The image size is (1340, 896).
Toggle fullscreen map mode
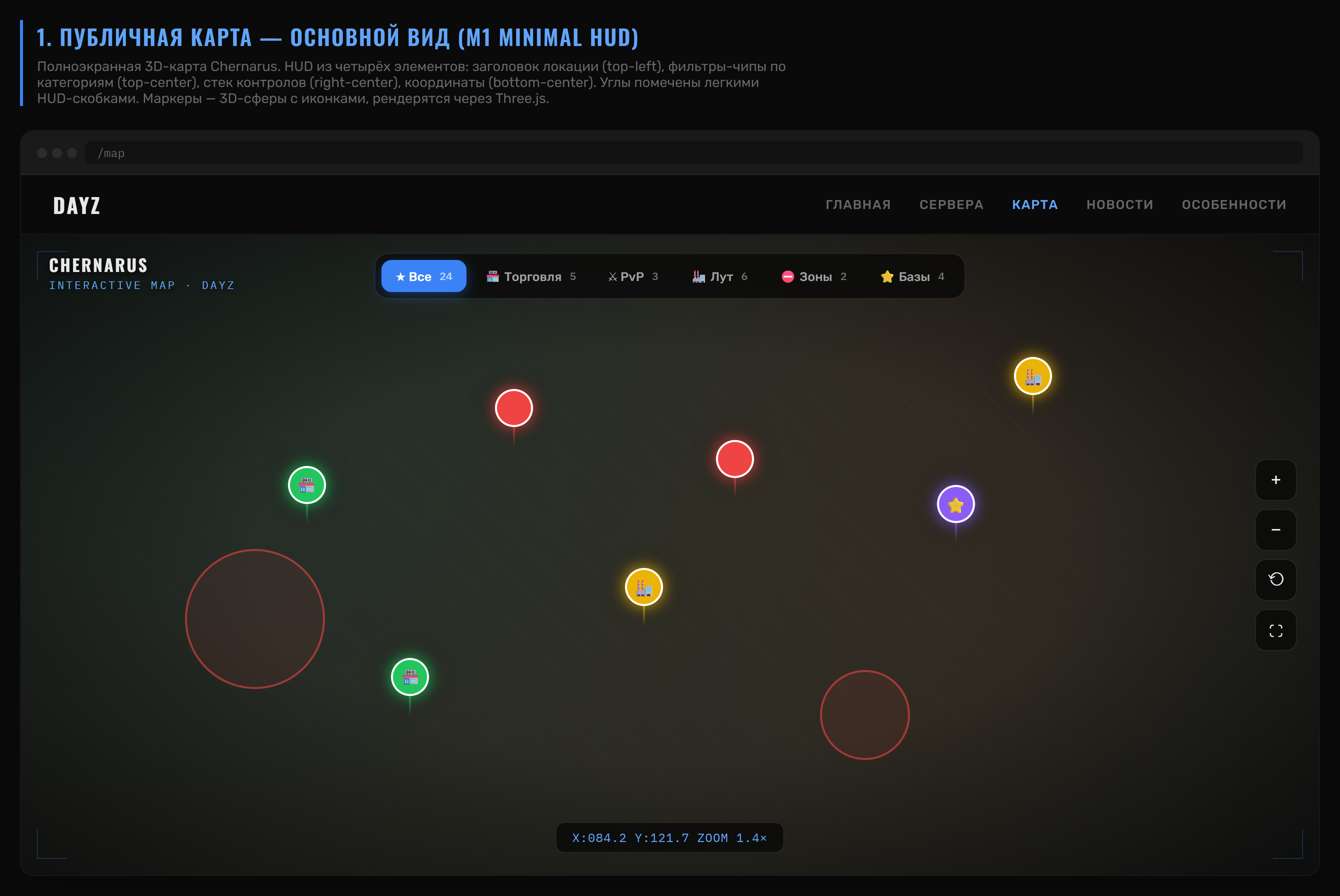tap(1275, 630)
